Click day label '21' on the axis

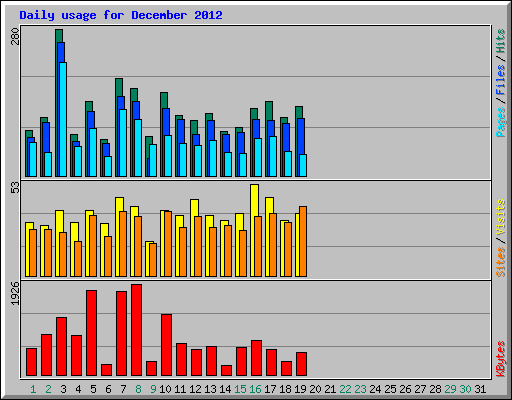tap(330, 389)
